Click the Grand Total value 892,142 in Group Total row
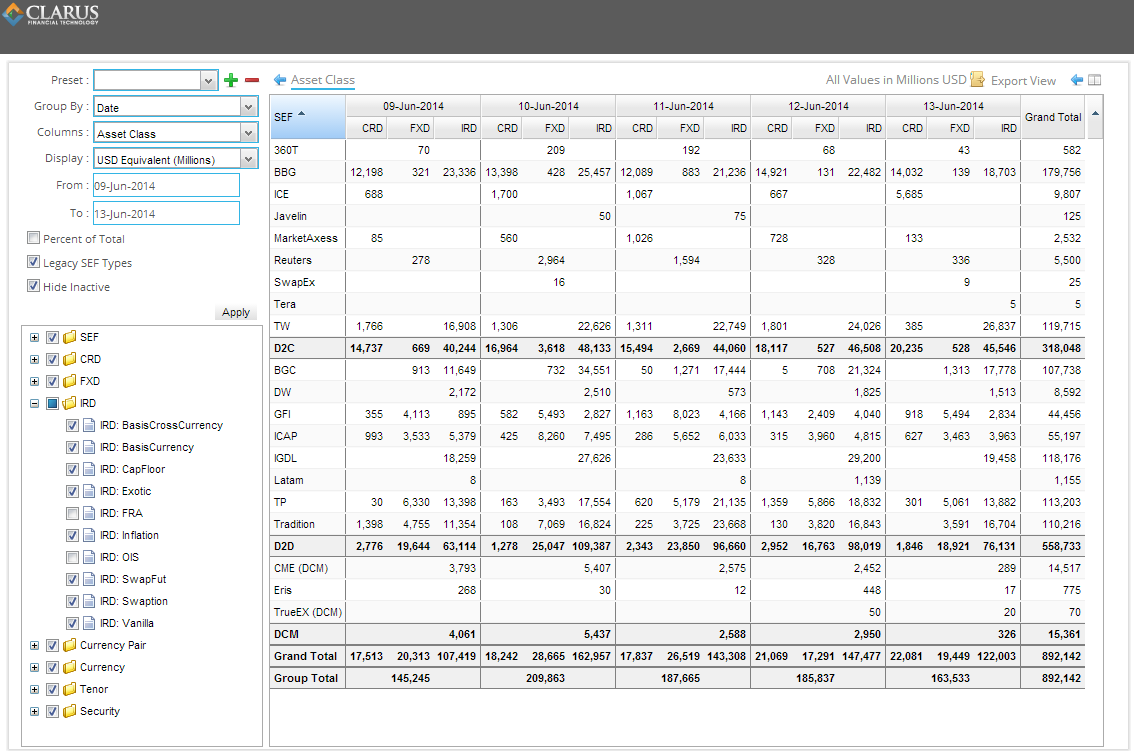Screen dimensions: 1134x751 (x=1061, y=678)
